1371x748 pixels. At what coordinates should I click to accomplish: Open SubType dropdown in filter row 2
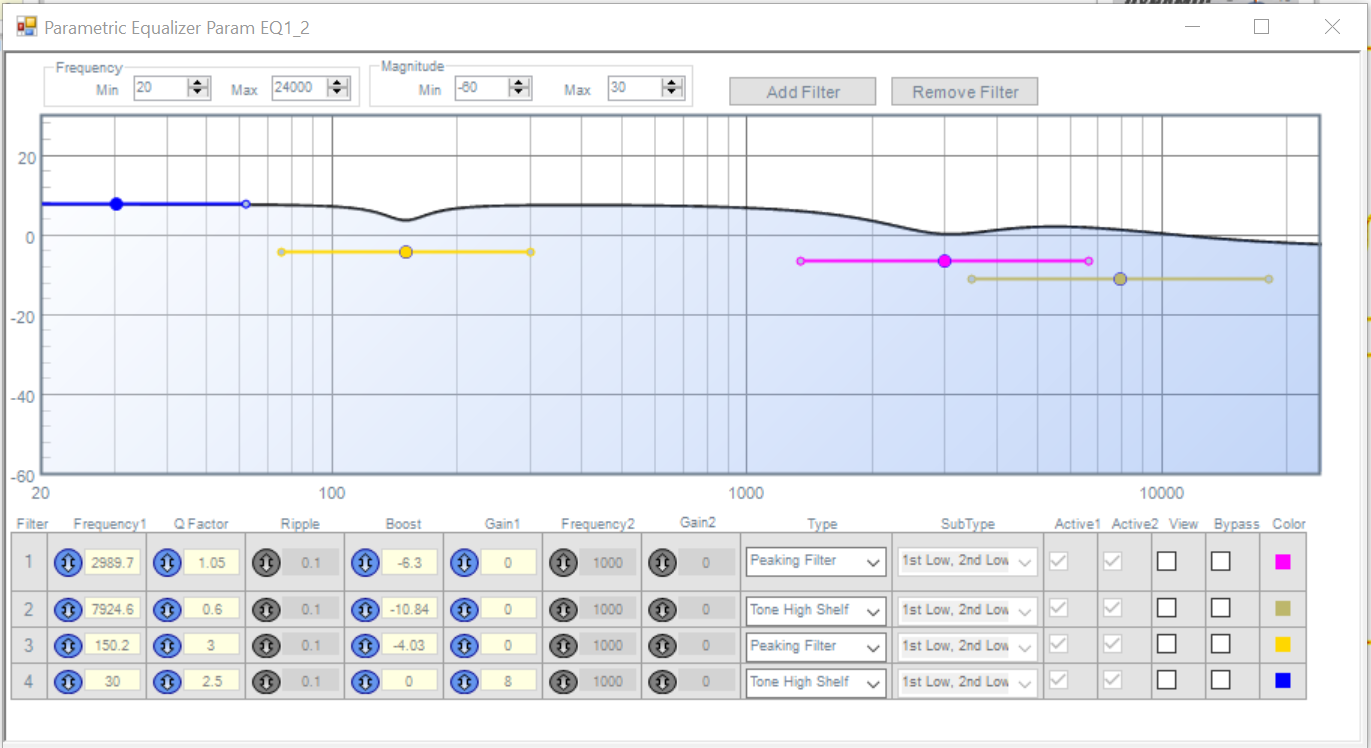tap(967, 610)
